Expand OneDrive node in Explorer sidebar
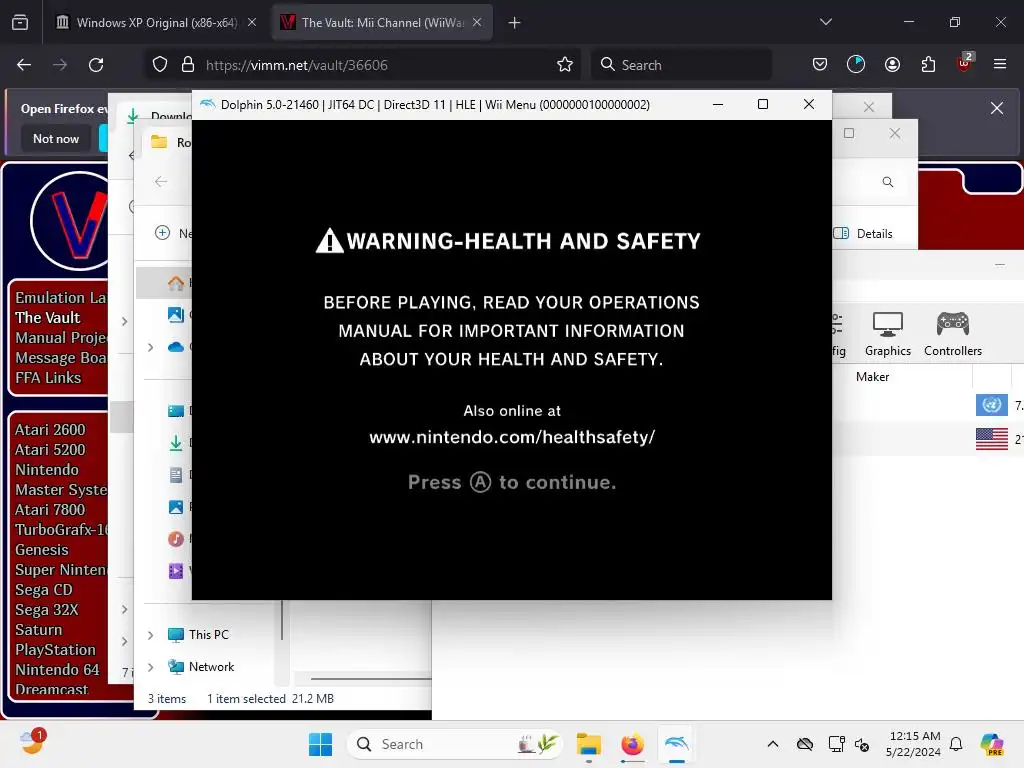Screen dimensions: 1024x768 pyautogui.click(x=151, y=347)
